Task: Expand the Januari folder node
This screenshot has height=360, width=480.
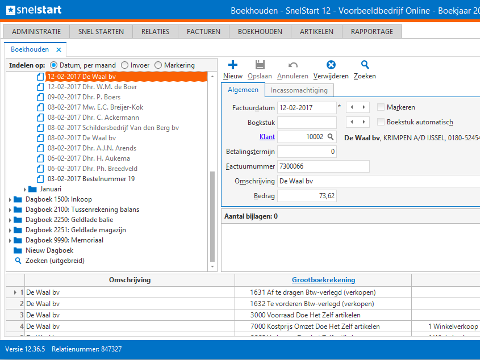Action: (x=25, y=189)
